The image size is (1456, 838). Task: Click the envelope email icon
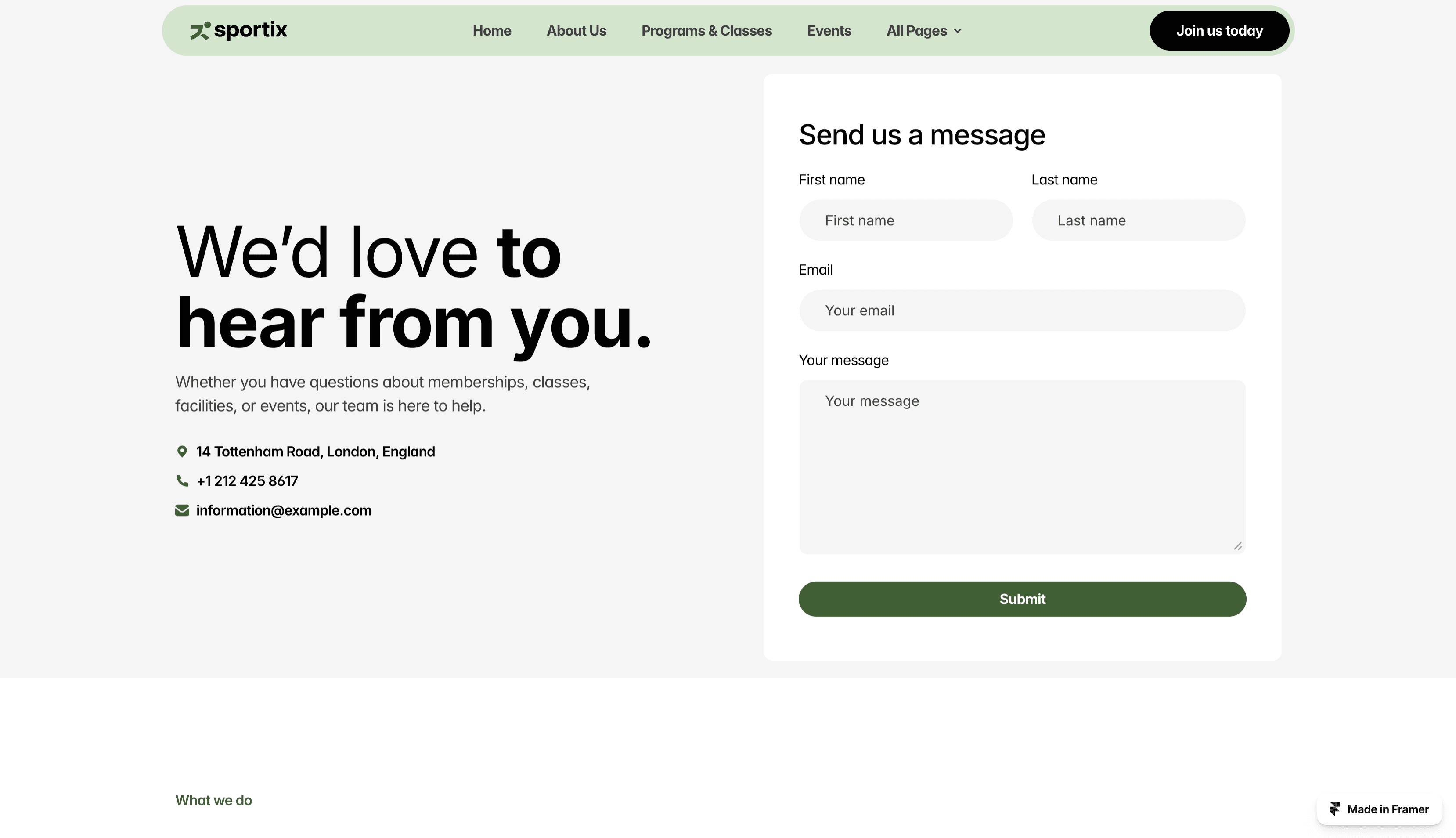point(182,510)
